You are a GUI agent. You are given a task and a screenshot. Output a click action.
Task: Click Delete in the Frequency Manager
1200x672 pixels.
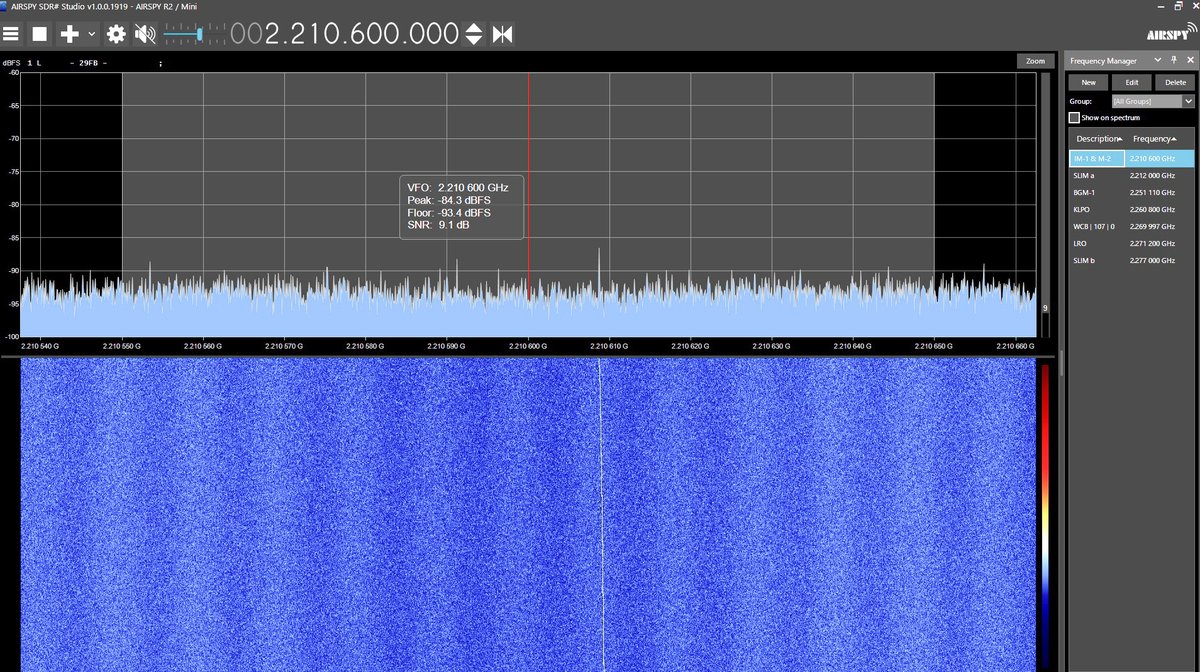(1175, 83)
